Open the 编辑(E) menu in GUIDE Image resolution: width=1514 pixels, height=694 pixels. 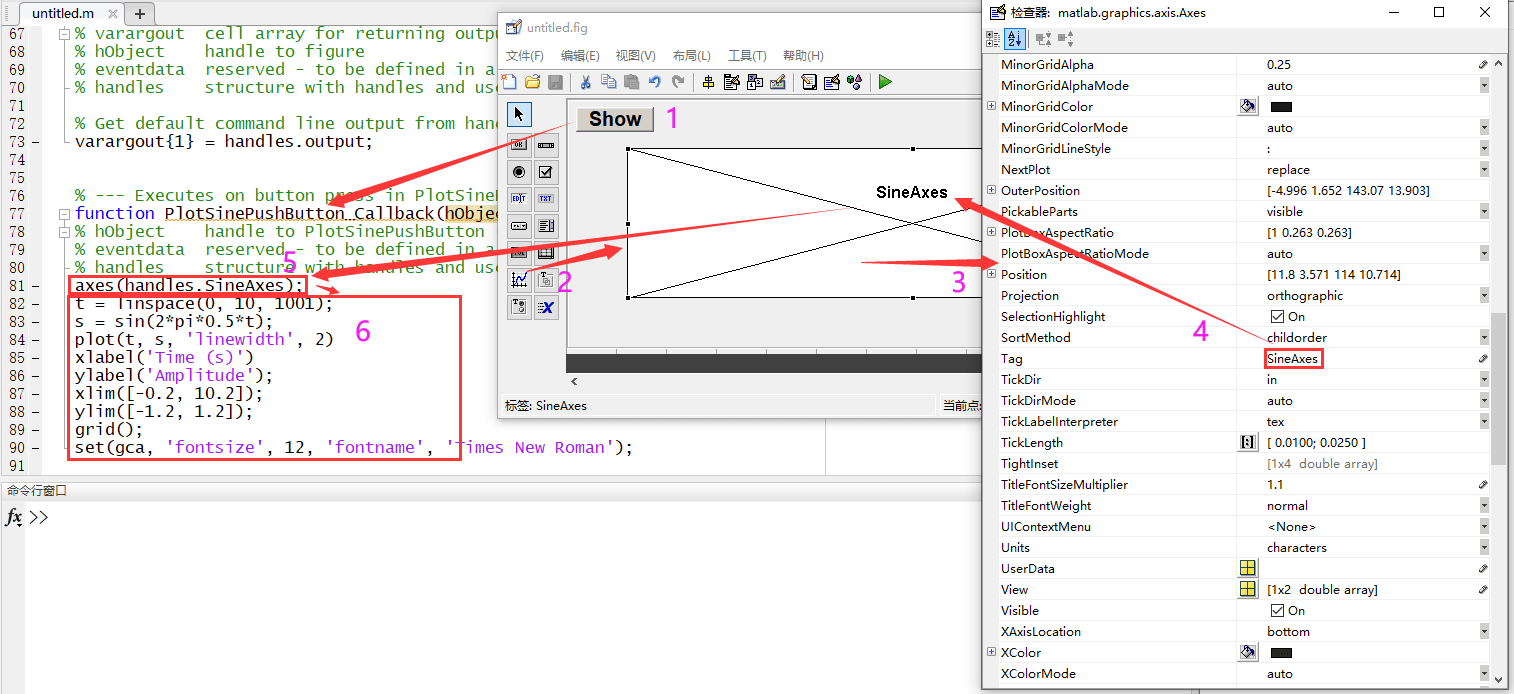pyautogui.click(x=580, y=56)
